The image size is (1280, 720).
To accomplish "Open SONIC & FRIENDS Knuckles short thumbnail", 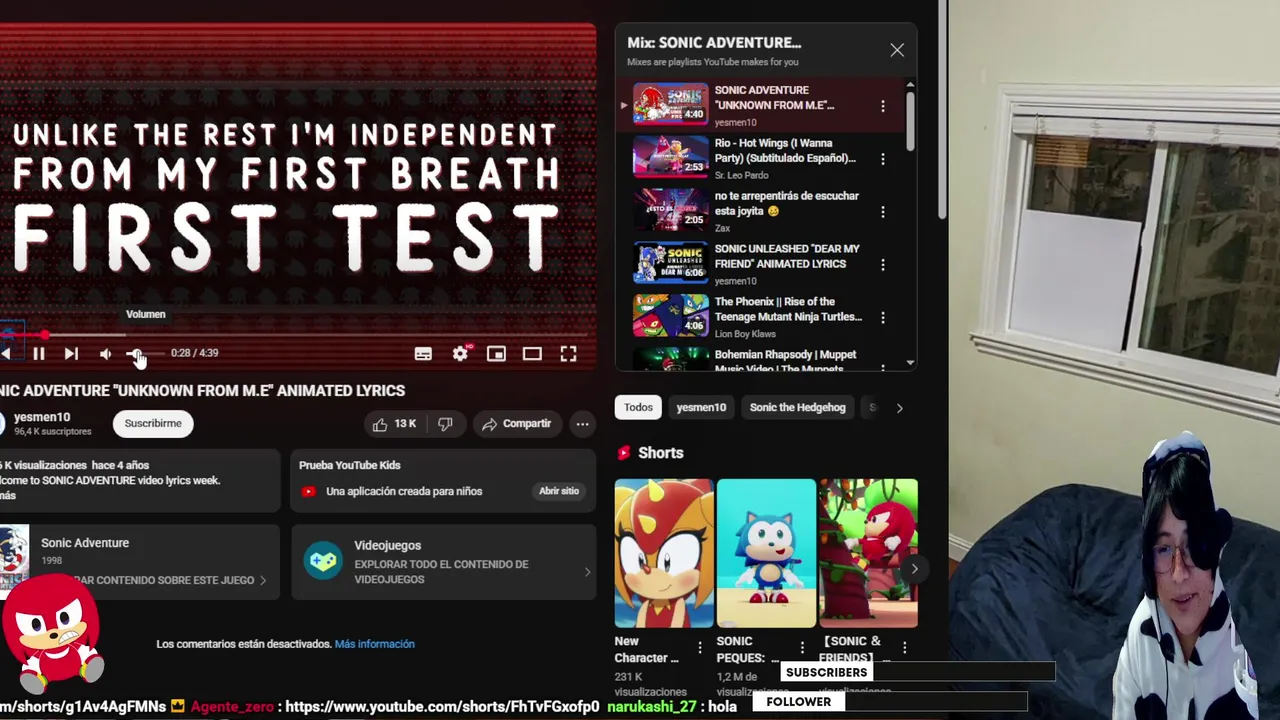I will (x=868, y=553).
